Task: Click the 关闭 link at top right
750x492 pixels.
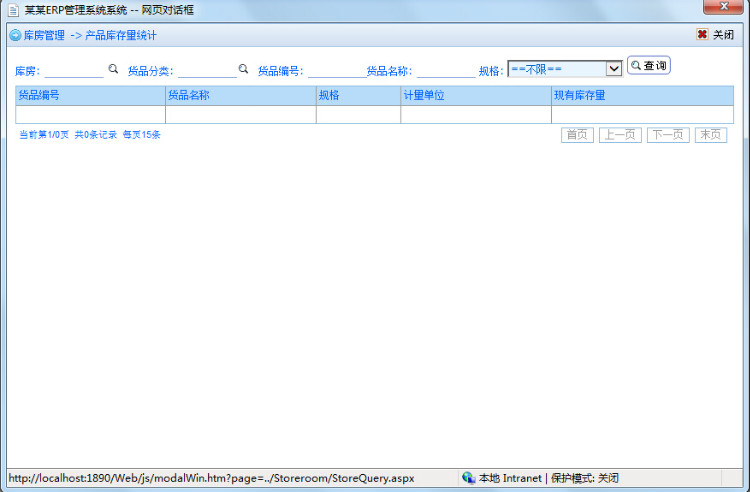Action: (723, 35)
